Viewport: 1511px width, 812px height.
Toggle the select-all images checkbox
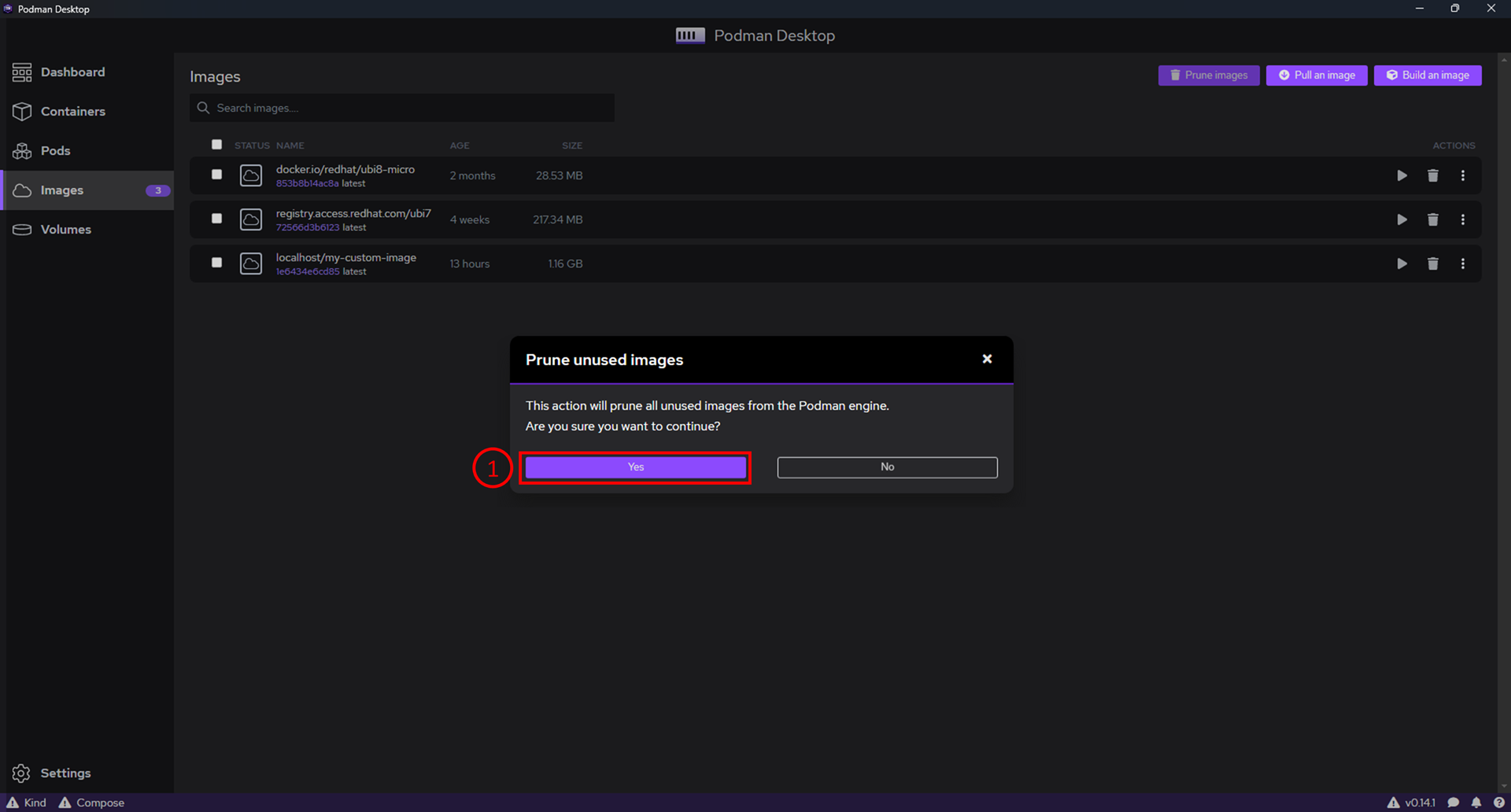tap(216, 145)
